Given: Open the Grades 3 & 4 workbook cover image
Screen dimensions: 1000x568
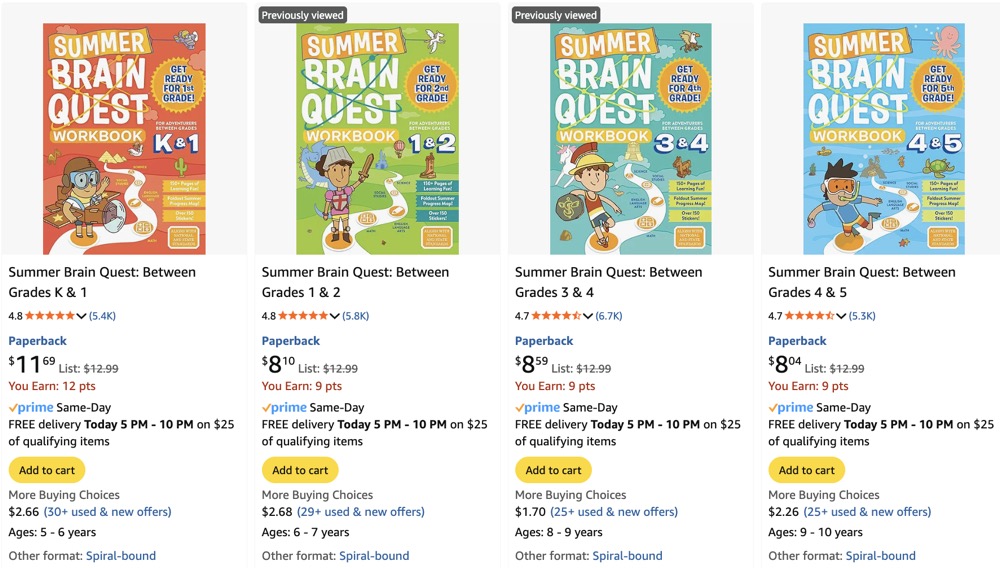Looking at the screenshot, I should [x=630, y=139].
